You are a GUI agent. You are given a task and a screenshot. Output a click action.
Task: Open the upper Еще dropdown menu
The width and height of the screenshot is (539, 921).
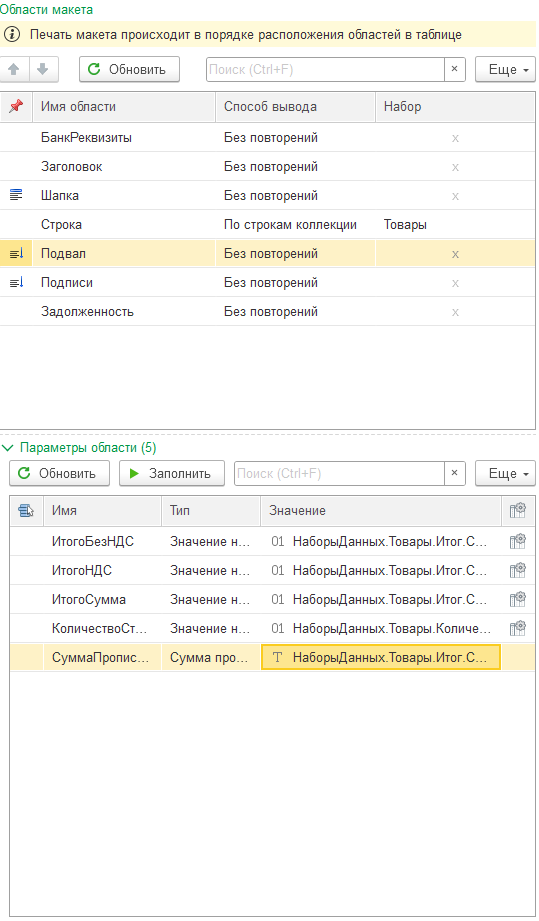505,69
